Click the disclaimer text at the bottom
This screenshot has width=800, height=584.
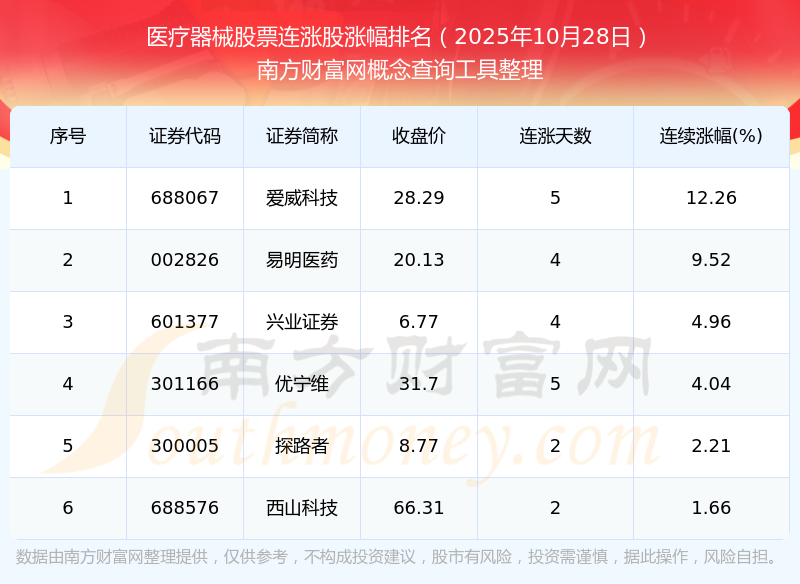[x=396, y=557]
